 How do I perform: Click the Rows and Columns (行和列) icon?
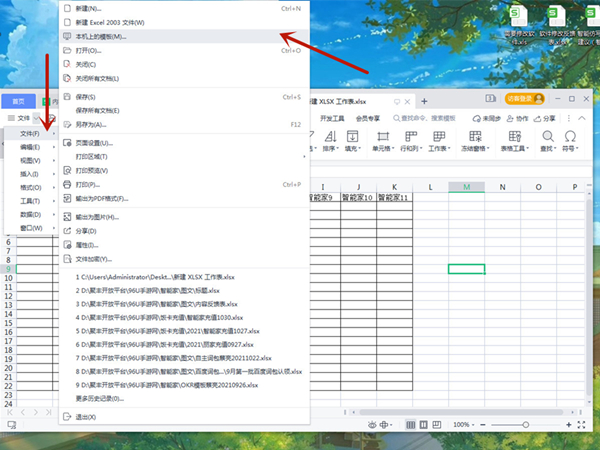click(x=409, y=139)
